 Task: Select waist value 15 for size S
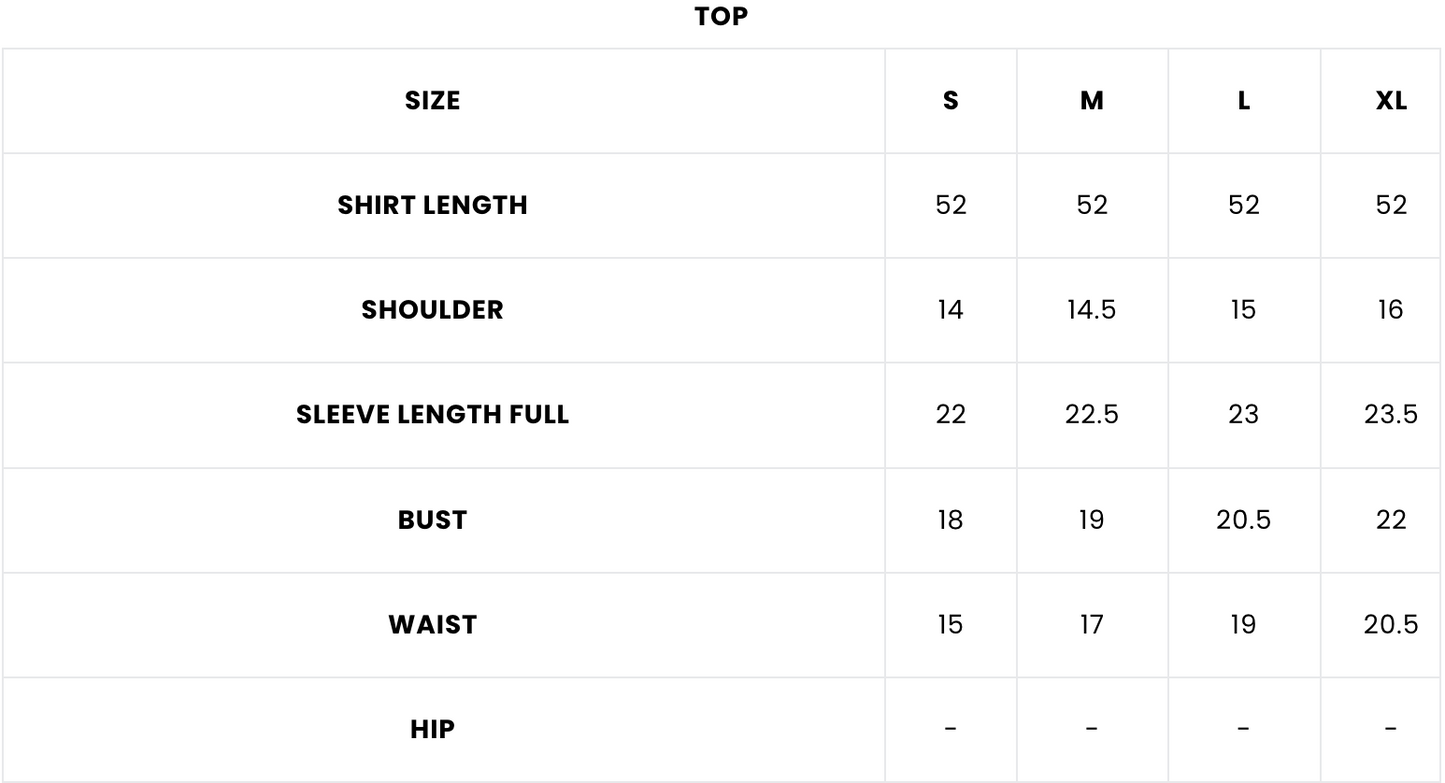click(x=950, y=625)
